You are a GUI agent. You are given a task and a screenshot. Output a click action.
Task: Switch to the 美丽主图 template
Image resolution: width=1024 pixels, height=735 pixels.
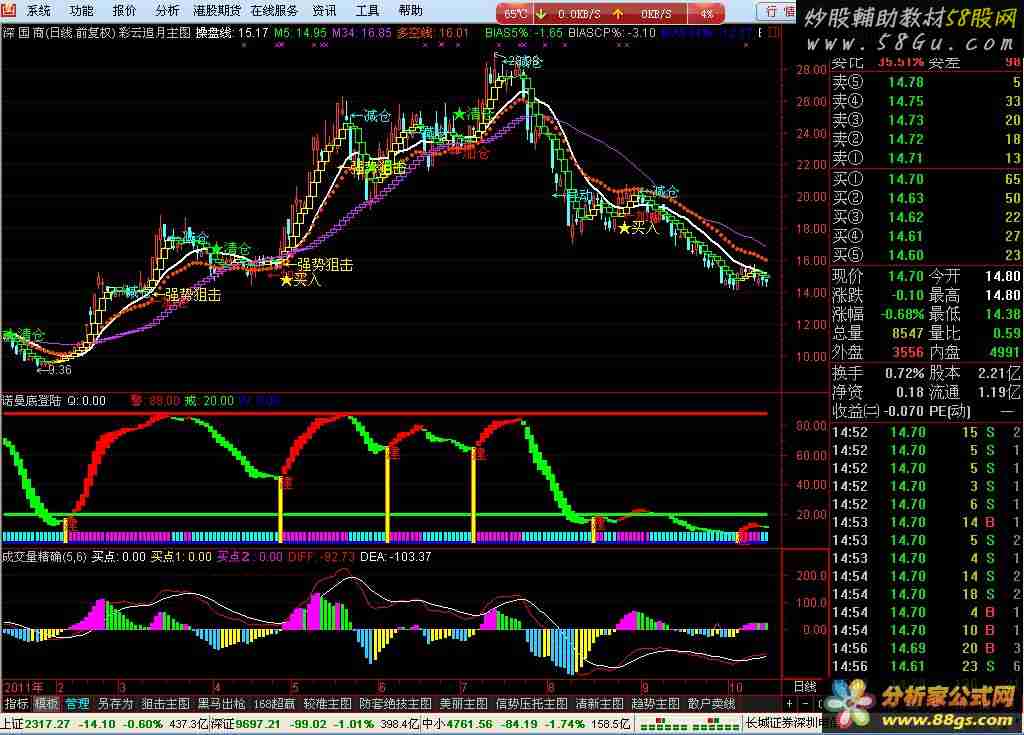pos(463,704)
